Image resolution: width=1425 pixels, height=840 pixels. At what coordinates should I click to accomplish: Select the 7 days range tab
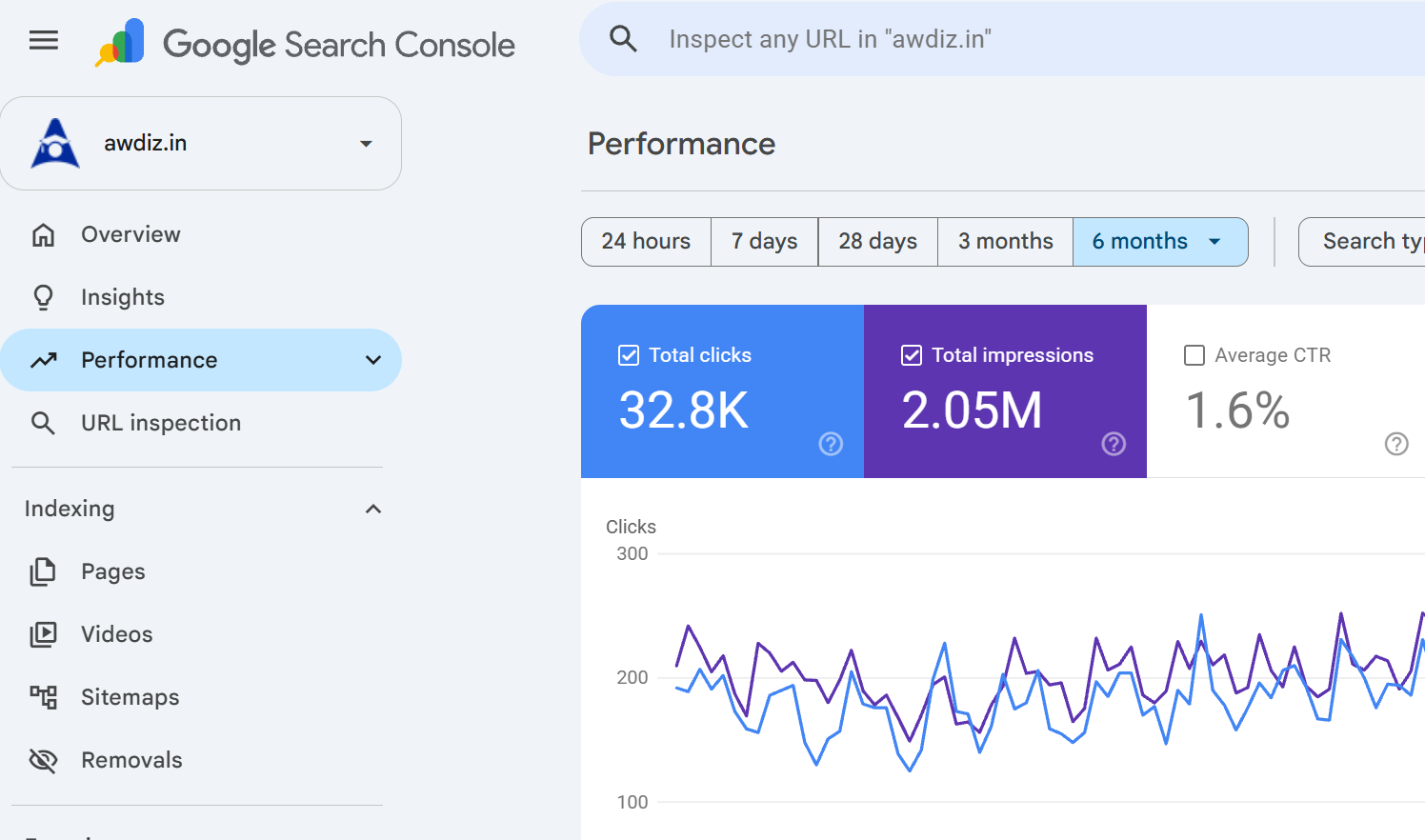[765, 242]
